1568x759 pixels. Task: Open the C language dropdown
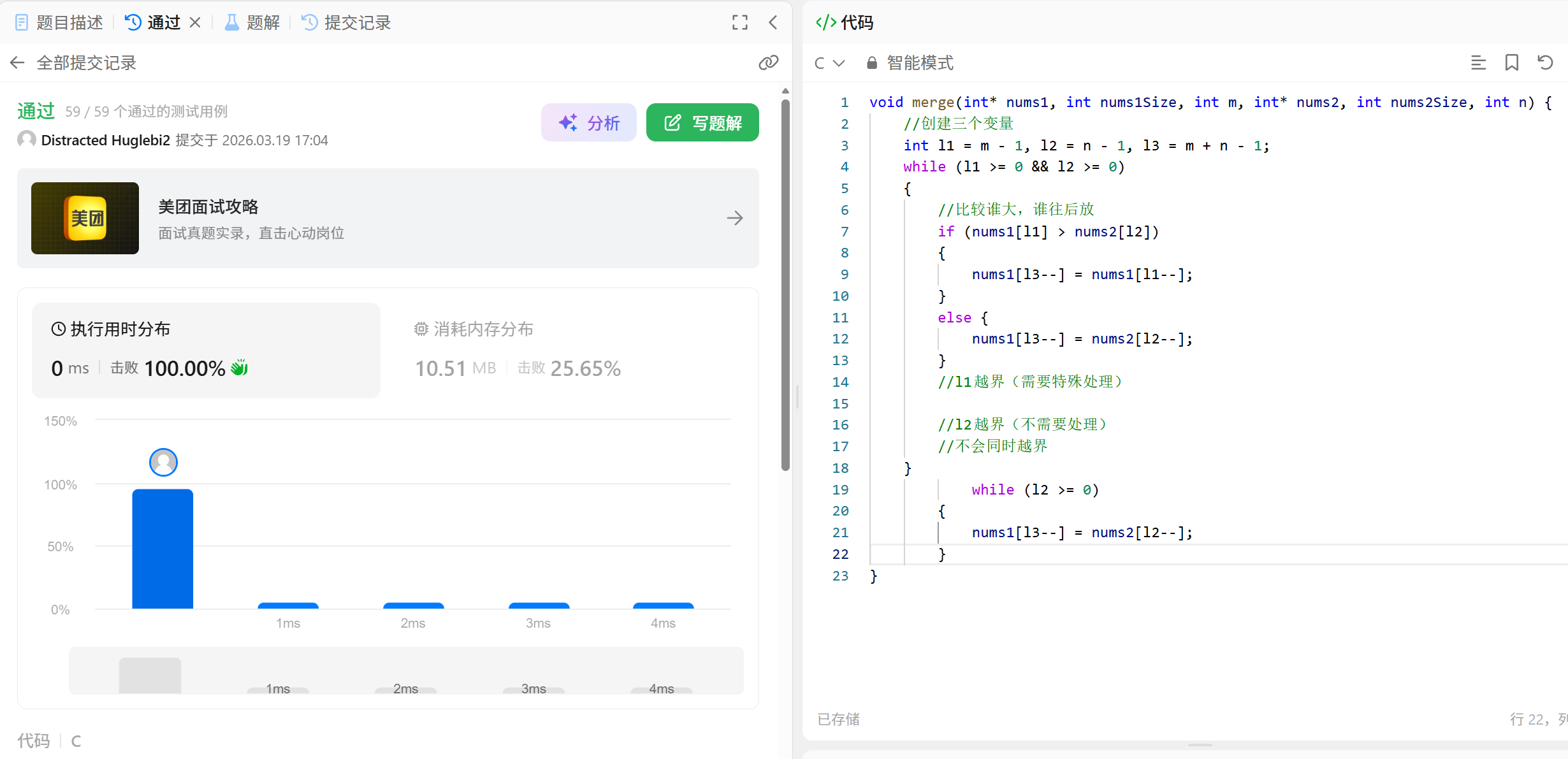829,62
